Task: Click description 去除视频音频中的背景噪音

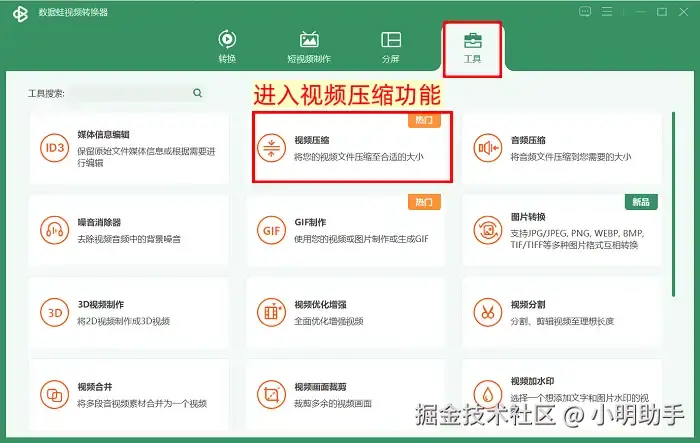Action: coord(129,239)
